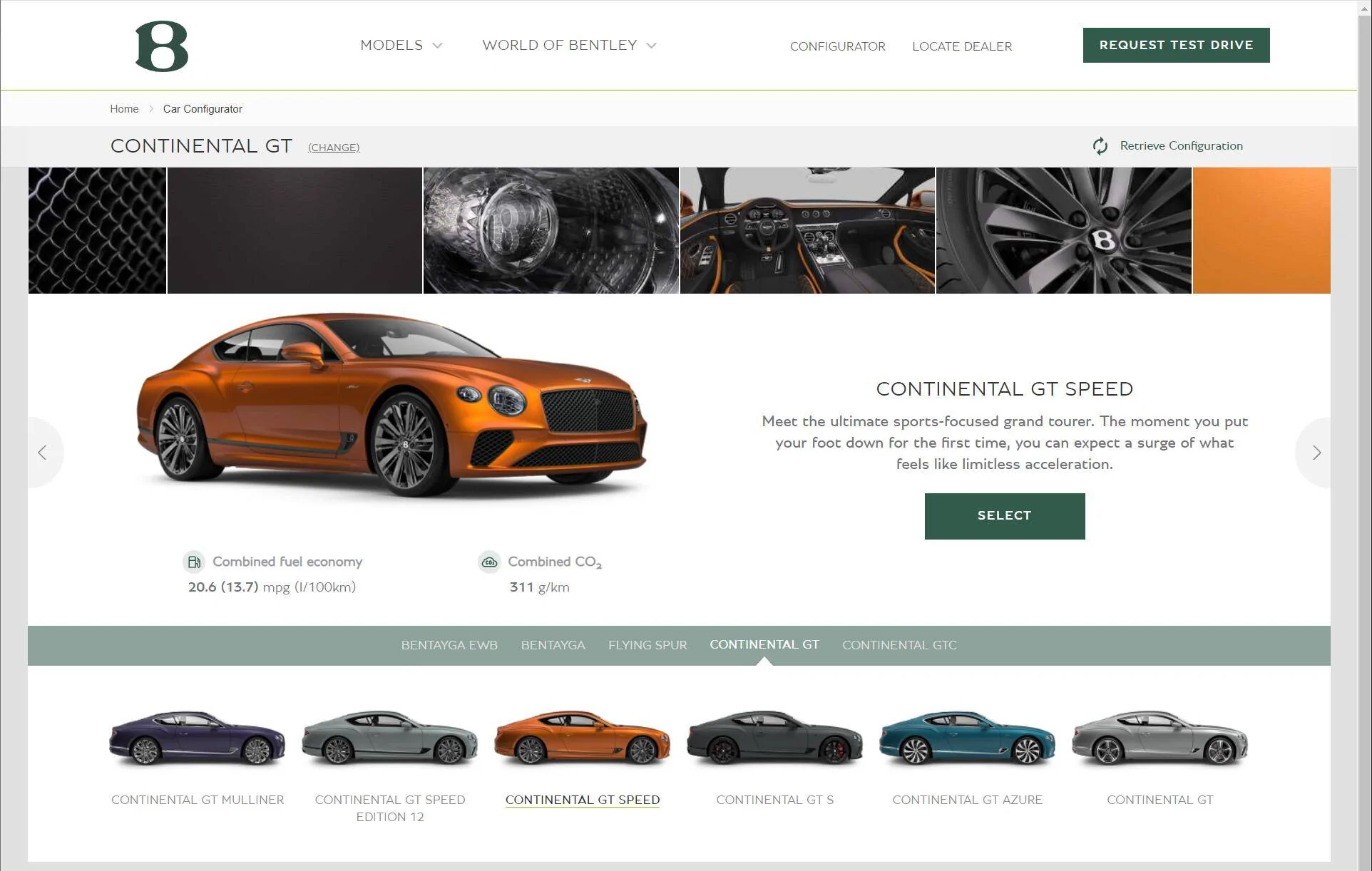
Task: Switch to Continental GTC tab
Action: point(900,645)
